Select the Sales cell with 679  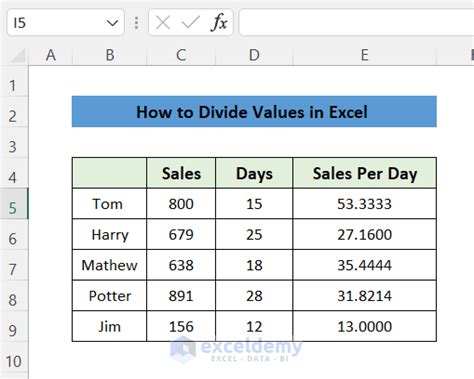pos(181,234)
